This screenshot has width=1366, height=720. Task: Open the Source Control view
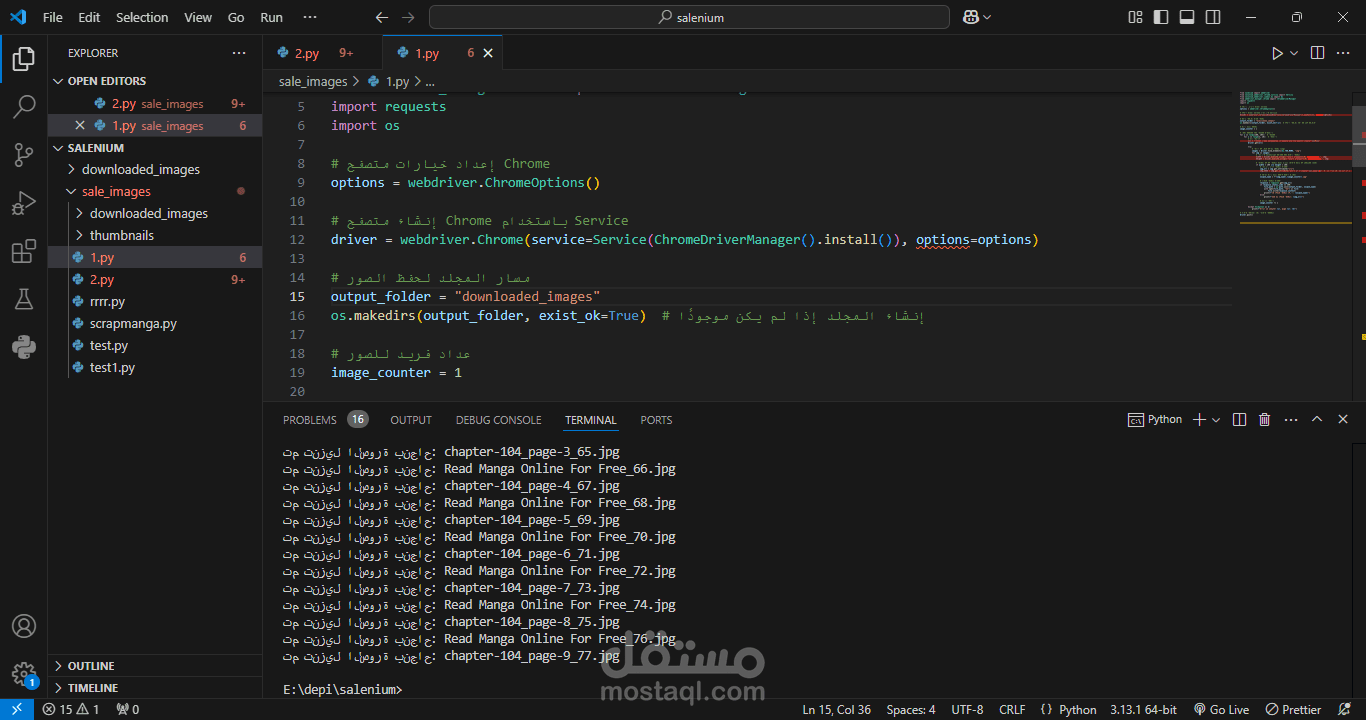coord(24,155)
